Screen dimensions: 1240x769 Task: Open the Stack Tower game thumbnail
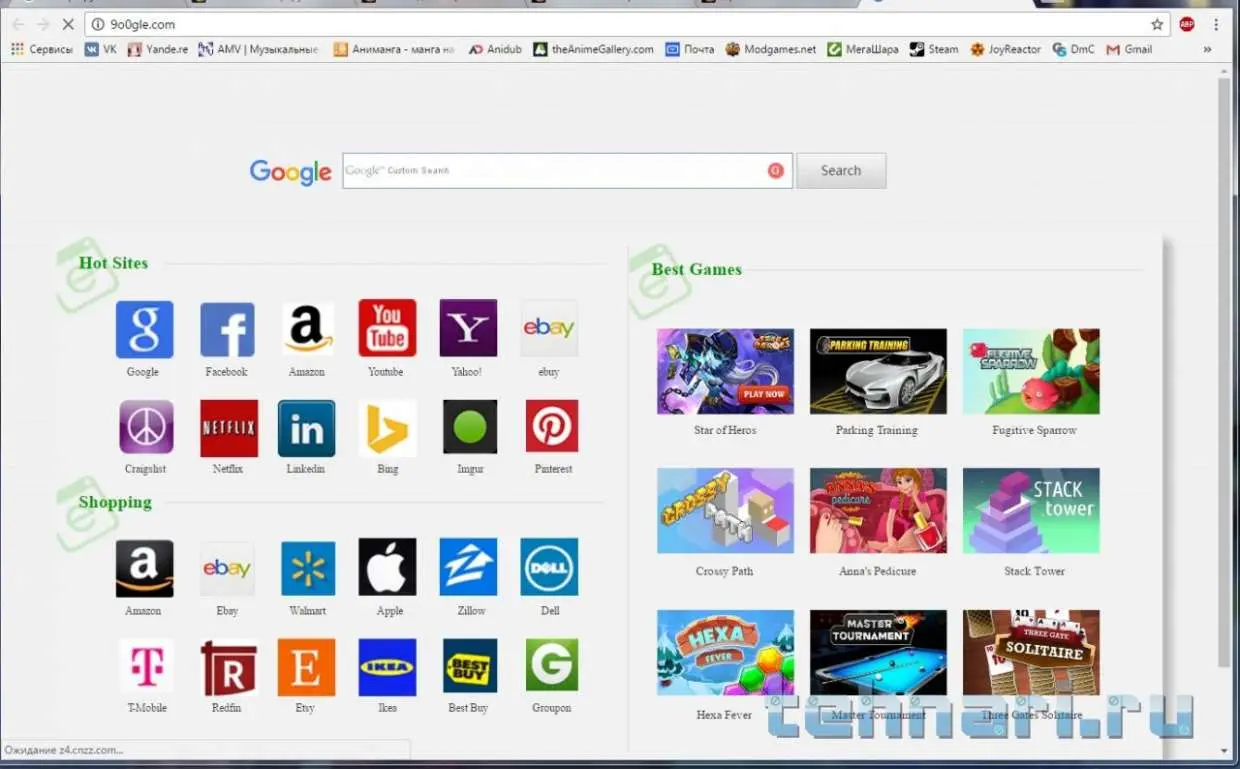coord(1031,510)
